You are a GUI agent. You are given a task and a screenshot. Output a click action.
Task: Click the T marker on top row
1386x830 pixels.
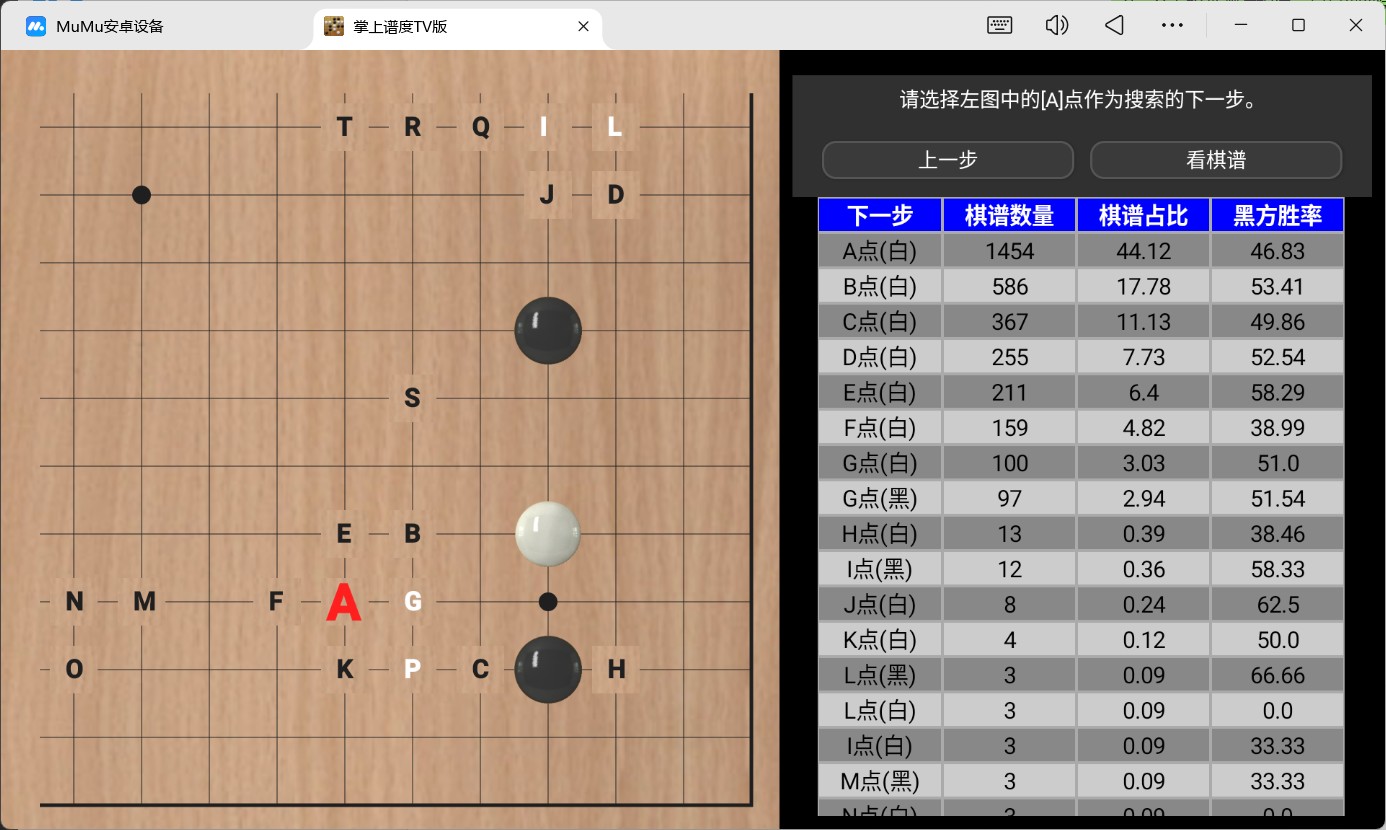tap(344, 127)
